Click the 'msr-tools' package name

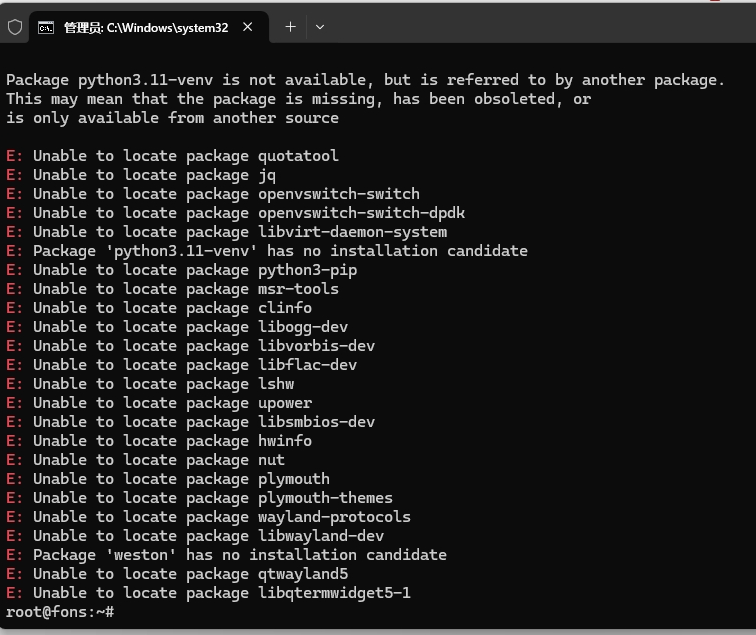coord(298,289)
